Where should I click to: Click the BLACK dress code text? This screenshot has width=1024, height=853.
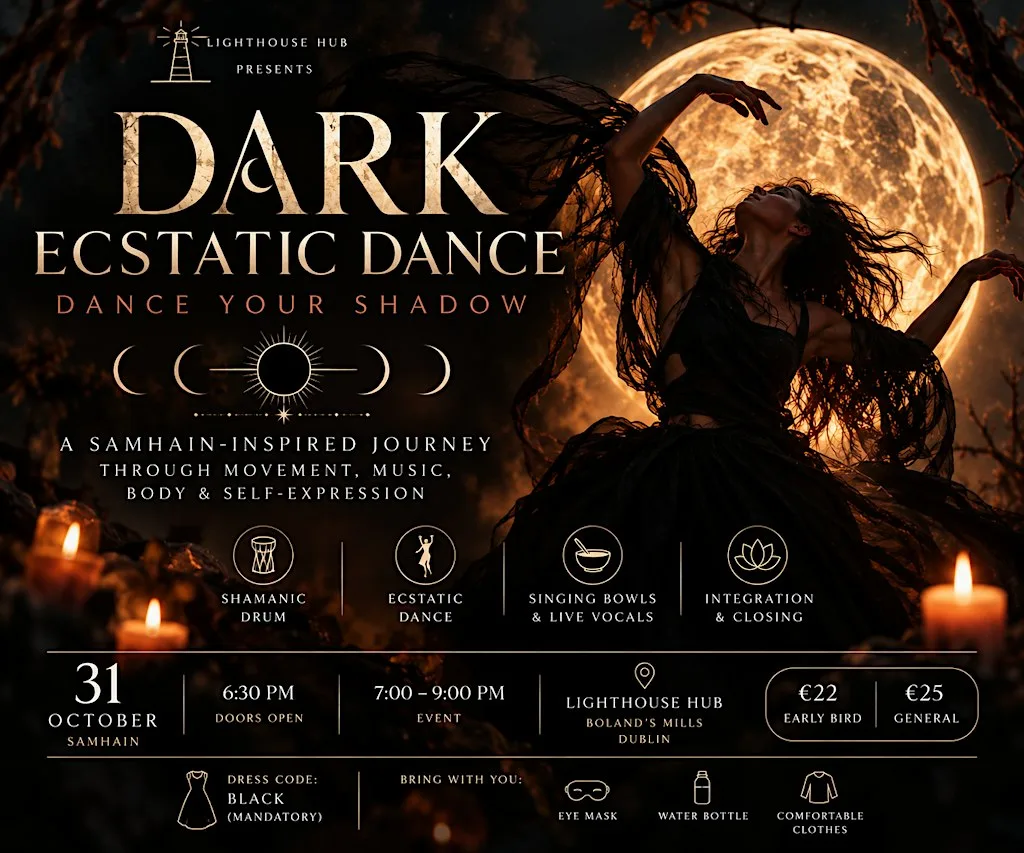point(256,799)
